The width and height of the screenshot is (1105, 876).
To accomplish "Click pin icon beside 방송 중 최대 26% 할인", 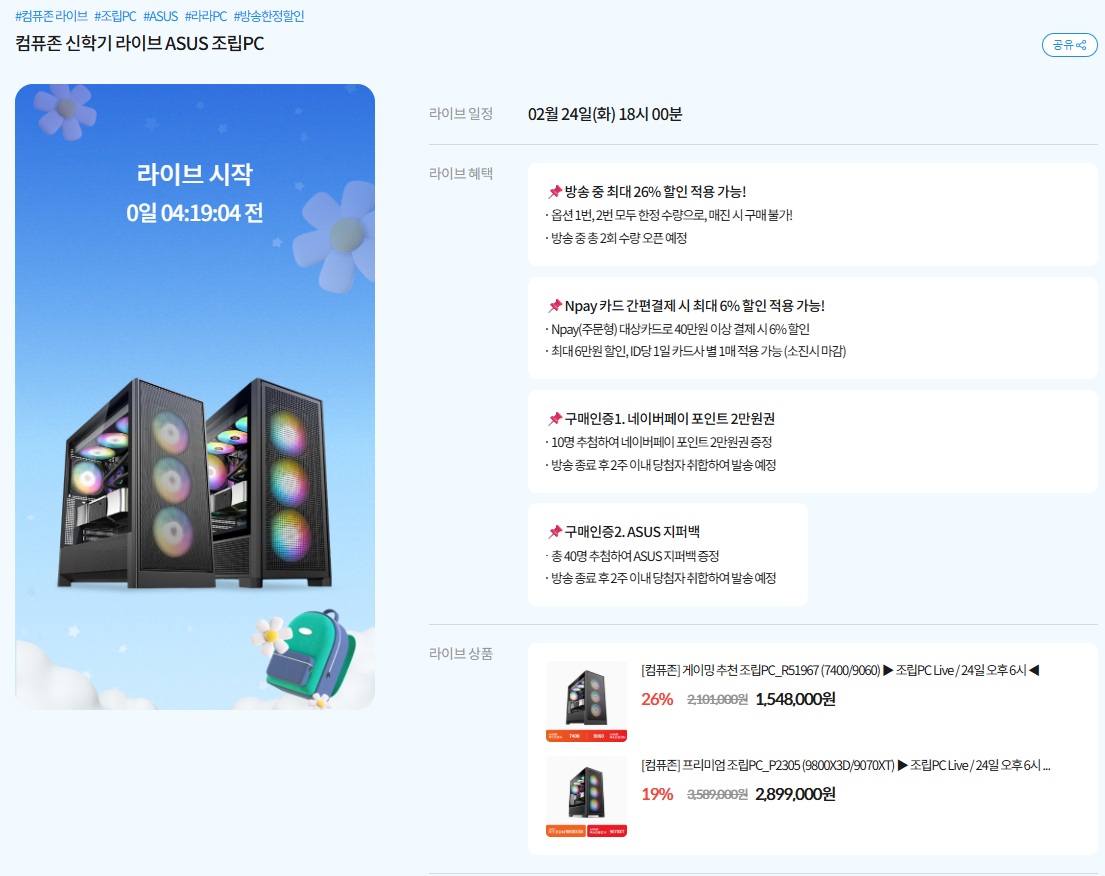I will 555,192.
